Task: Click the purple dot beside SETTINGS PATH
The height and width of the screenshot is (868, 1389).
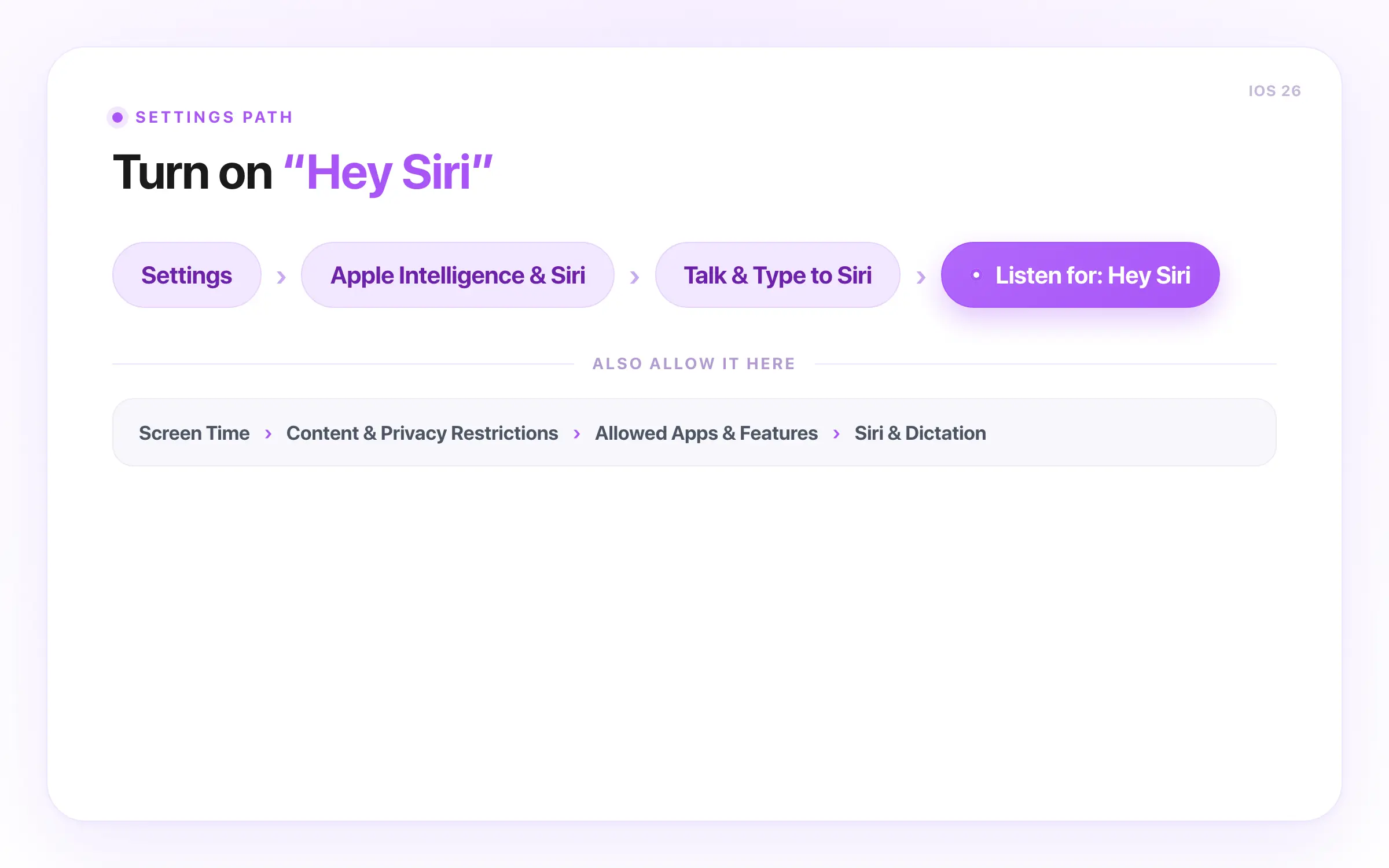Action: [x=117, y=117]
